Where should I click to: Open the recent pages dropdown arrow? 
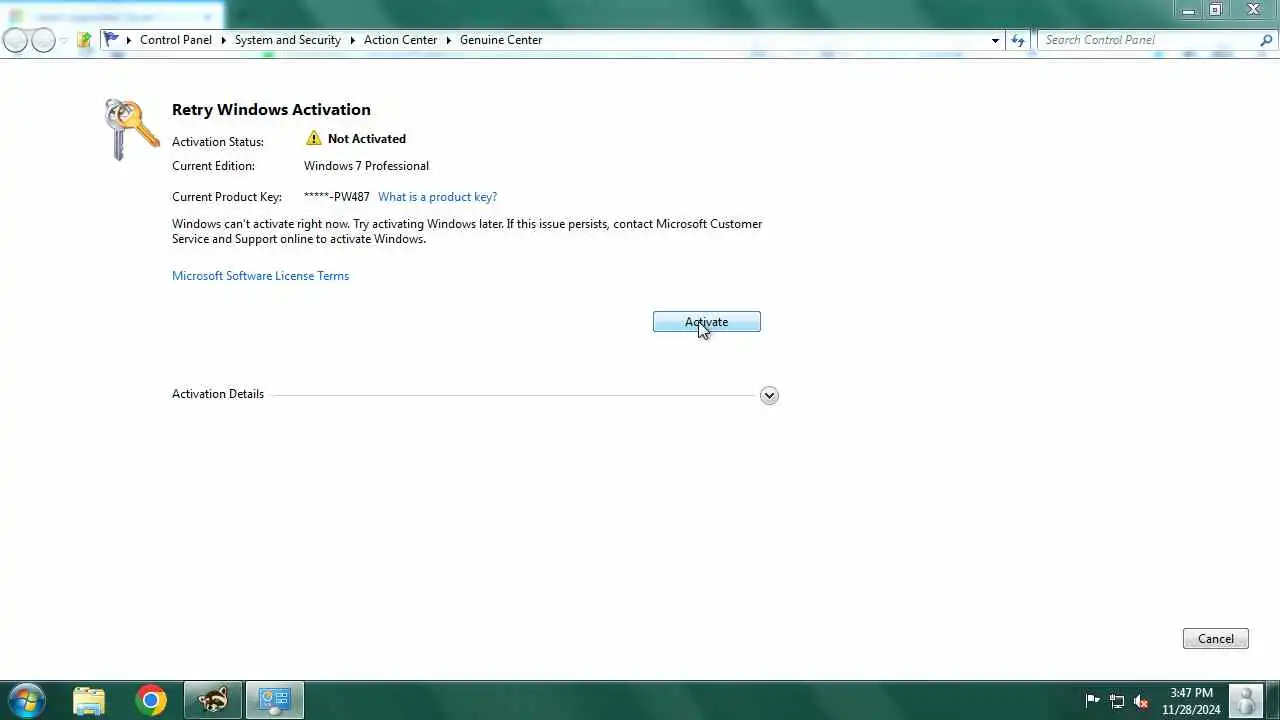click(64, 41)
